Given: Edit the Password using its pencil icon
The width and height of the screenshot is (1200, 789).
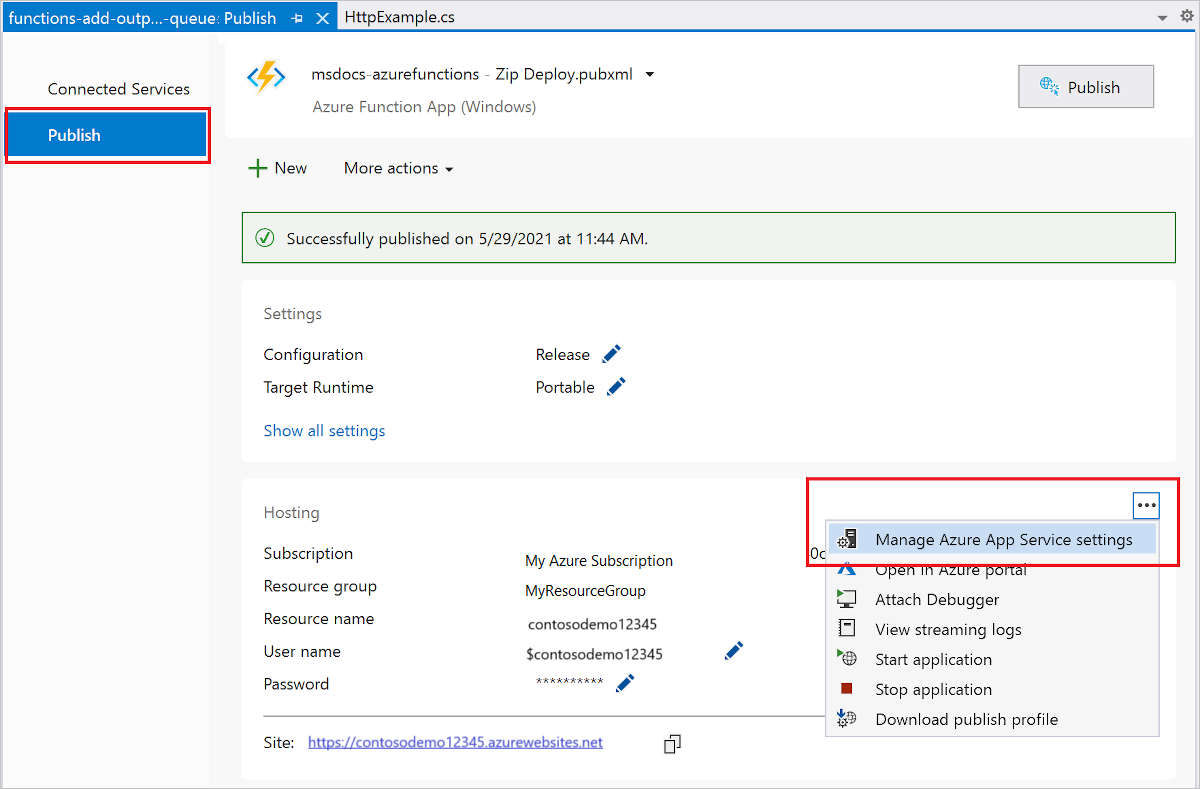Looking at the screenshot, I should click(624, 682).
